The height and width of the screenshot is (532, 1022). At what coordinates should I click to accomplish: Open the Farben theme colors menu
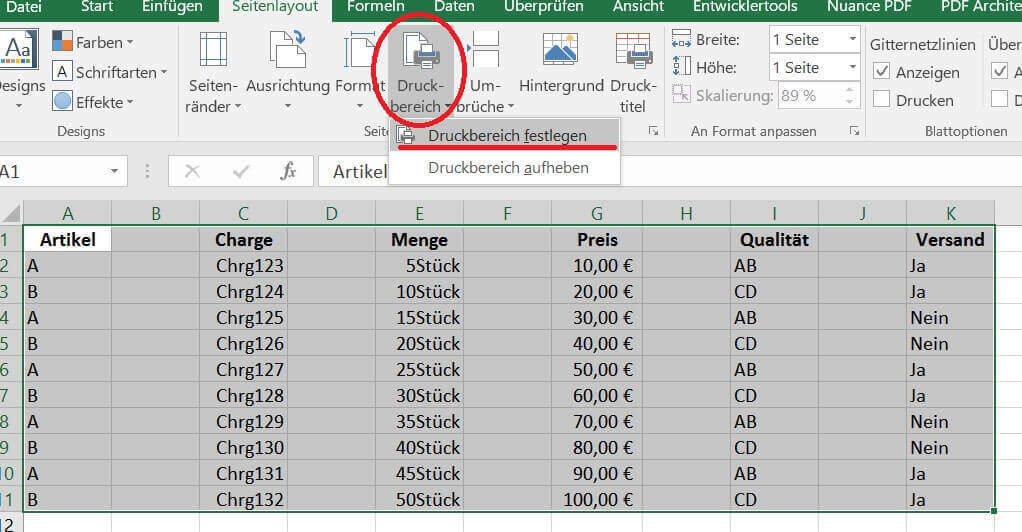[93, 42]
